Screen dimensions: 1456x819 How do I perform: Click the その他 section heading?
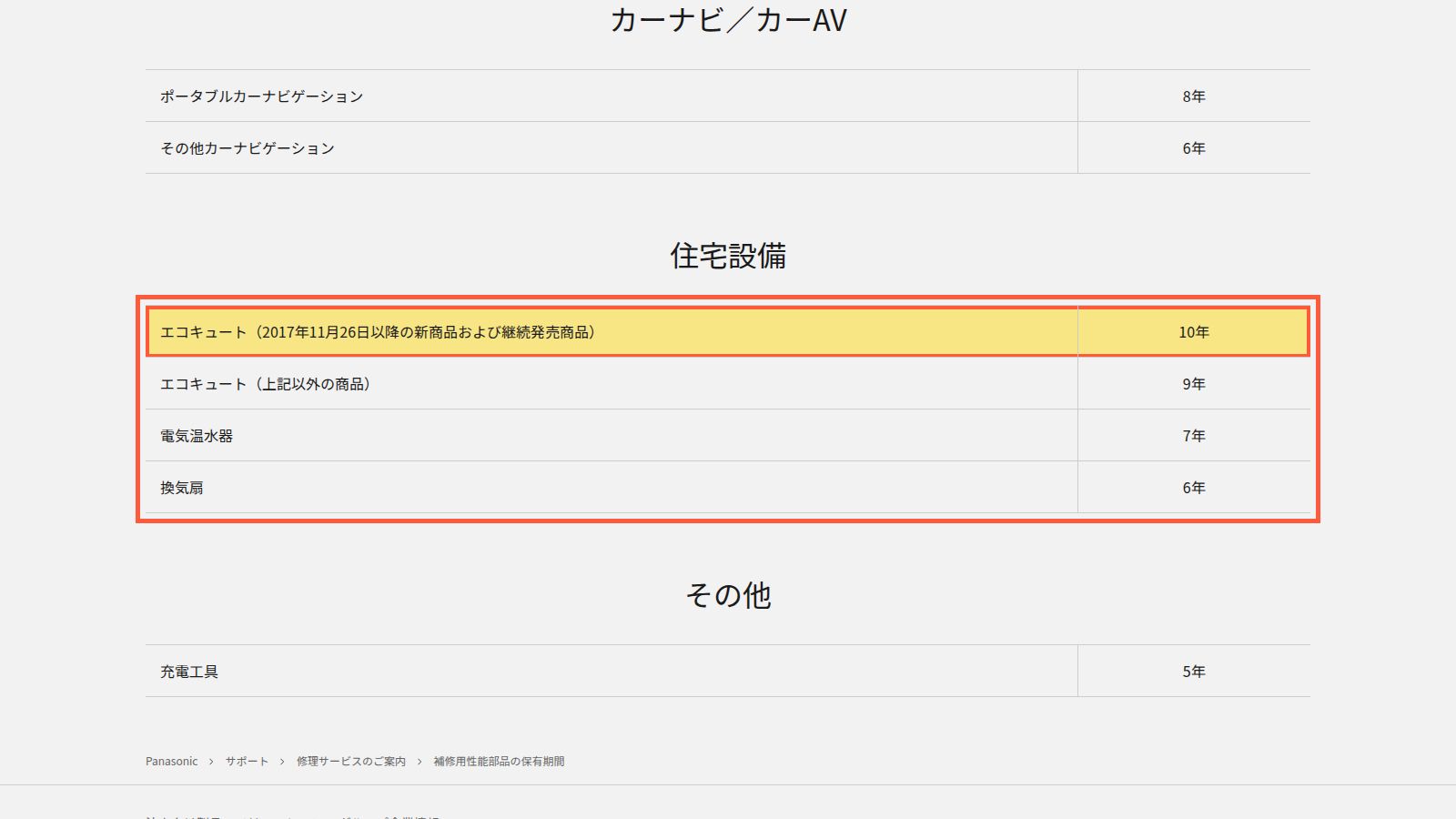pos(728,595)
